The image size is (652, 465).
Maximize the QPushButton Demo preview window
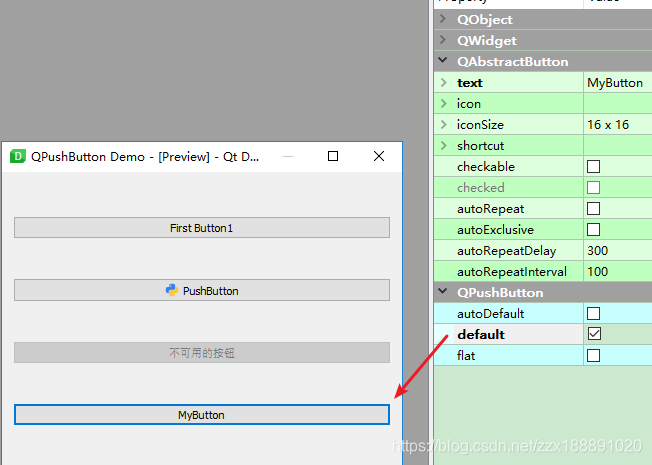click(x=333, y=156)
